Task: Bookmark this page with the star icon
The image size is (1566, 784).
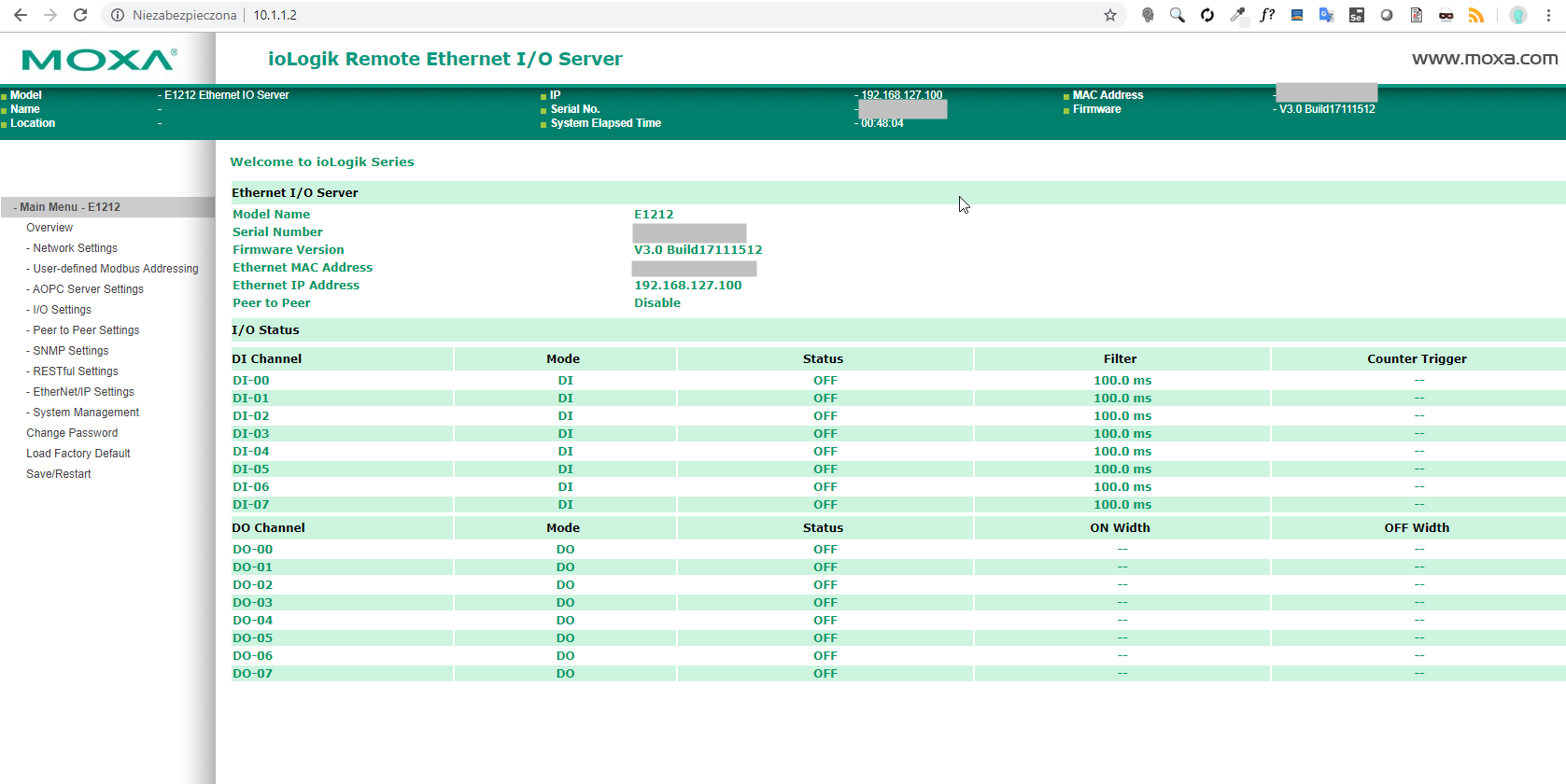Action: coord(1109,15)
